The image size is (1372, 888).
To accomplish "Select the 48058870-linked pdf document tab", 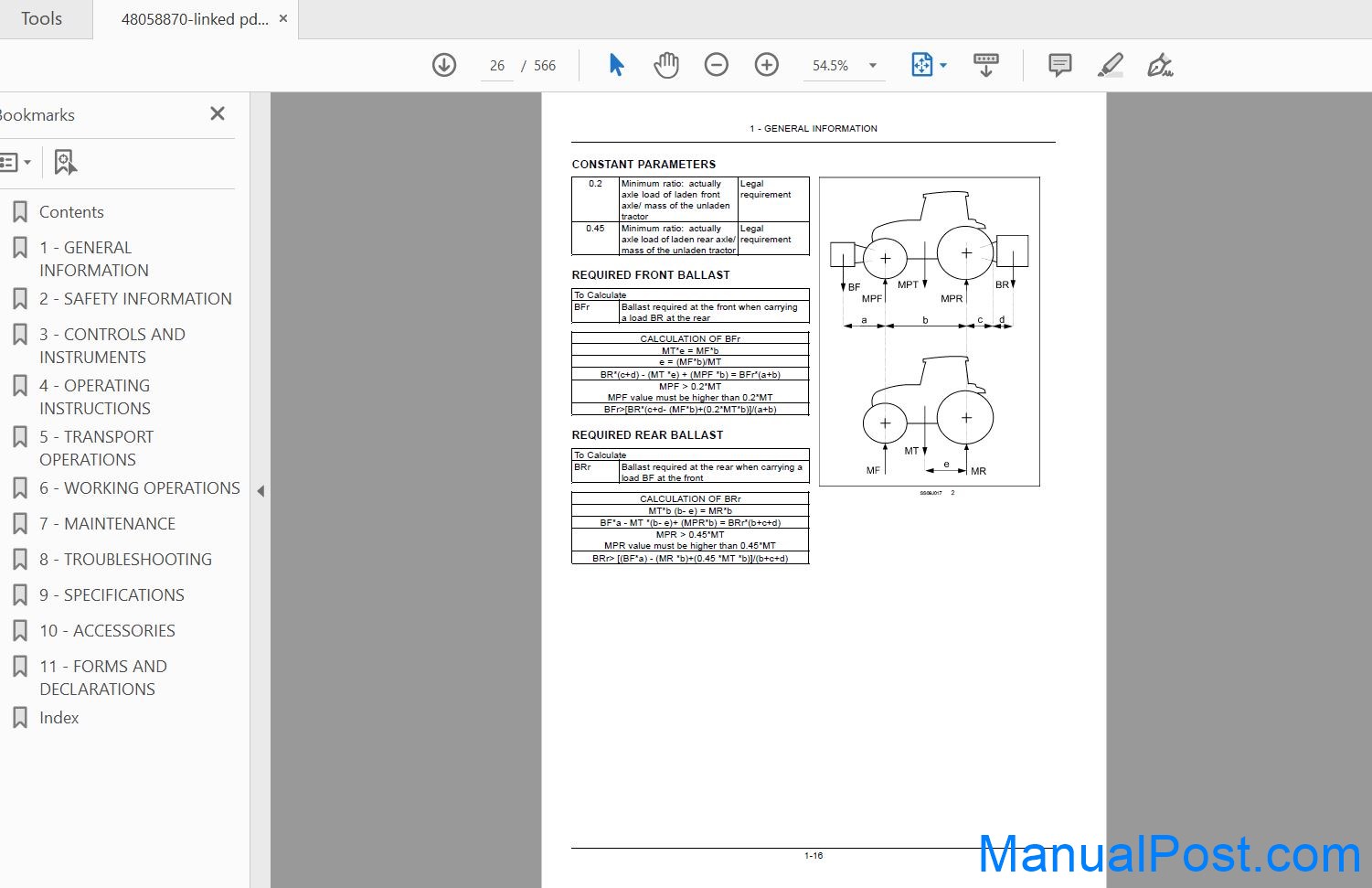I will click(x=195, y=19).
